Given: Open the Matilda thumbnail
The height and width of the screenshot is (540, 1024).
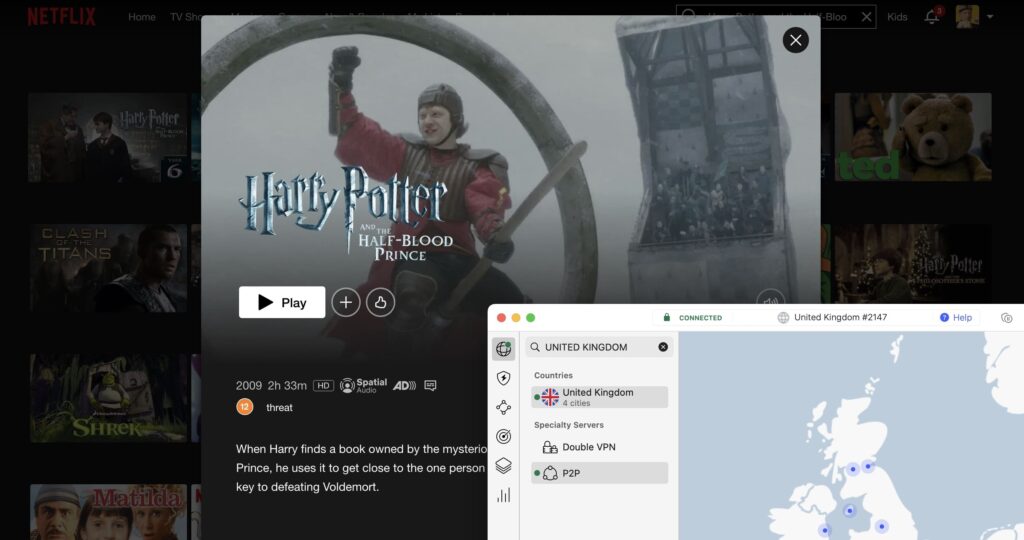Looking at the screenshot, I should pos(108,512).
